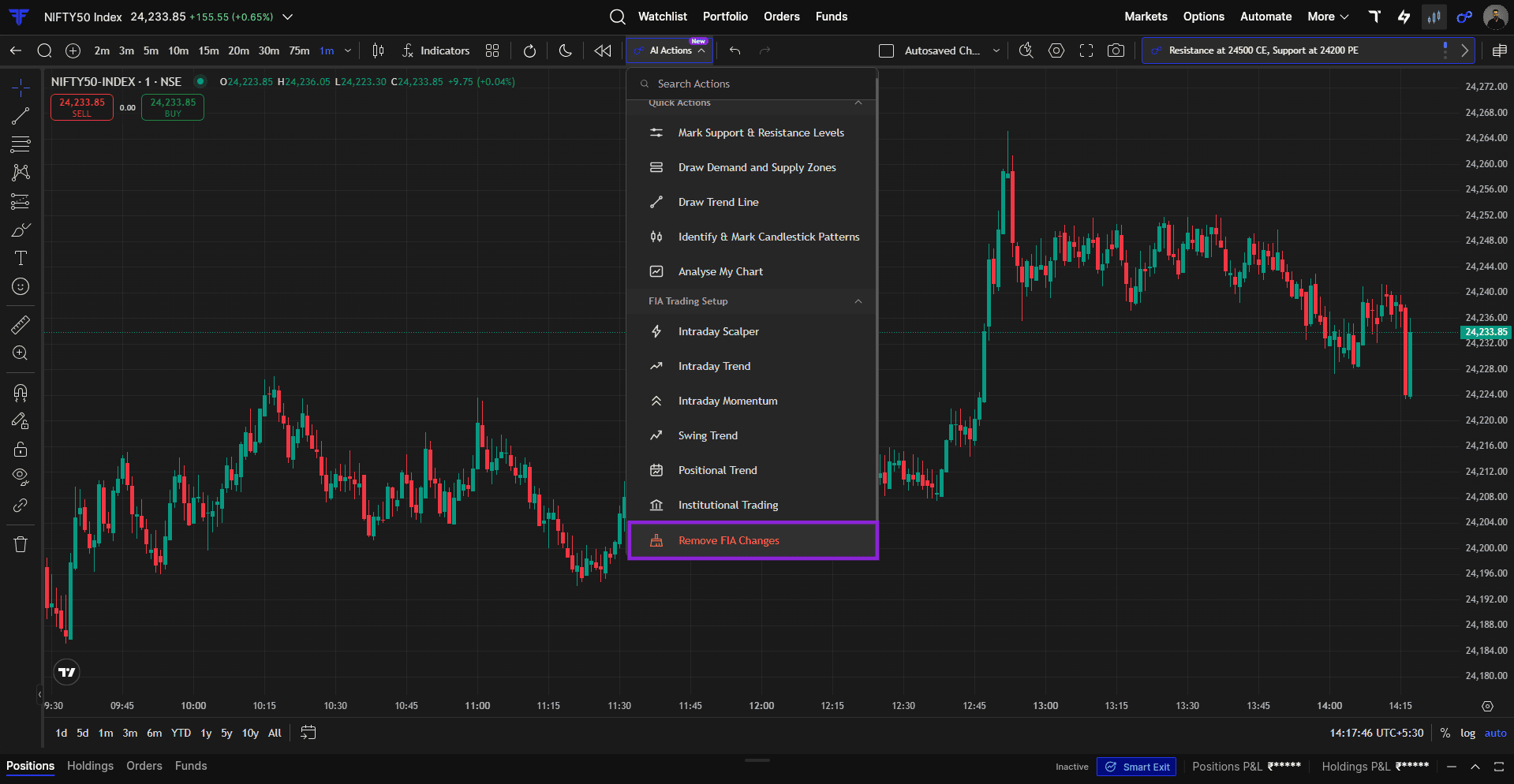Screen dimensions: 1514x784
Task: Click the clock time and timezone display
Action: tap(1377, 733)
